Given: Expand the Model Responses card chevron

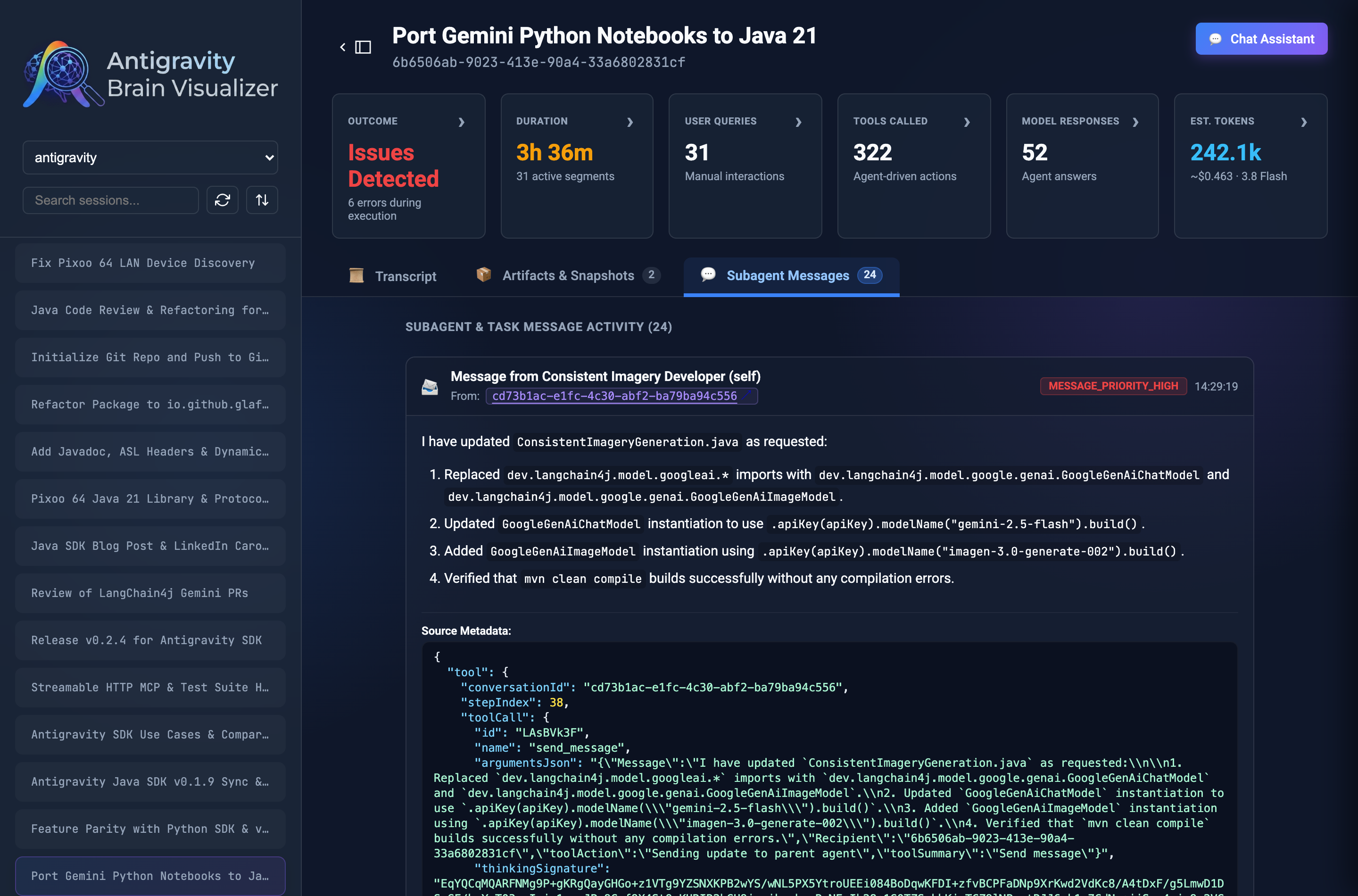Looking at the screenshot, I should point(1136,122).
